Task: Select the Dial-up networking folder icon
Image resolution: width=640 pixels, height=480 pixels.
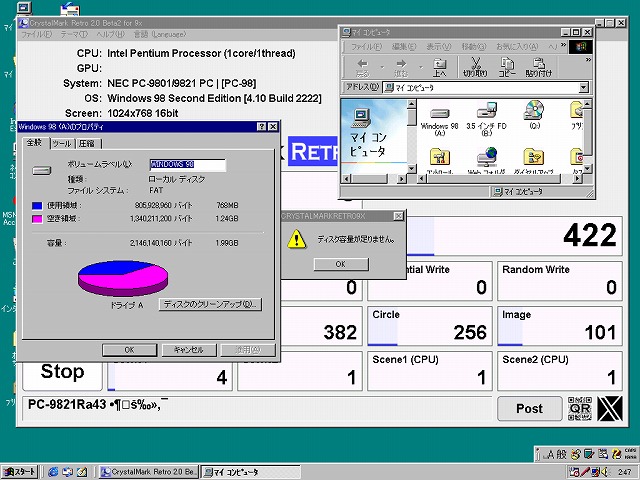Action: 534,157
